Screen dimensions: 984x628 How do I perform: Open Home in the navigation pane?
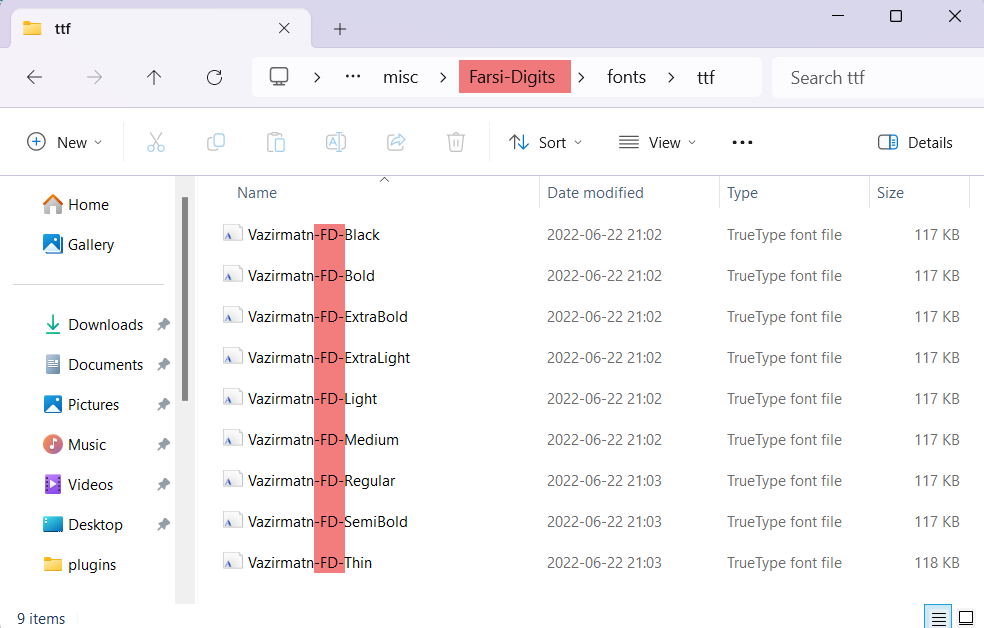pyautogui.click(x=76, y=205)
